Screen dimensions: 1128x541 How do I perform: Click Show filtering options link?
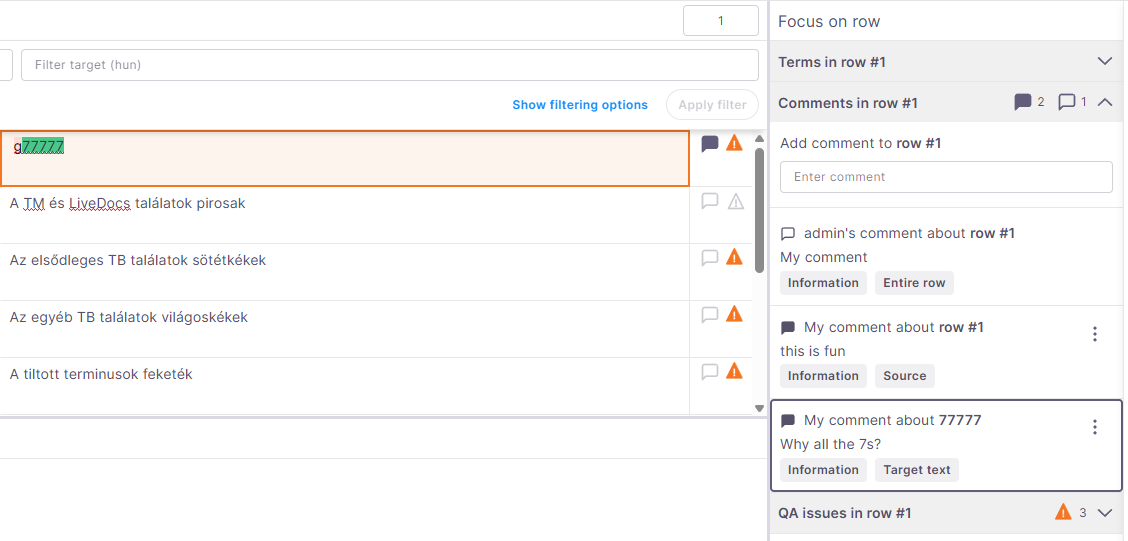pyautogui.click(x=580, y=105)
